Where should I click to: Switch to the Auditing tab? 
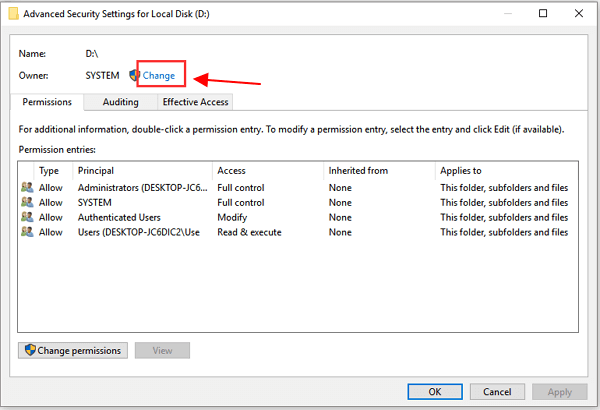click(x=120, y=102)
